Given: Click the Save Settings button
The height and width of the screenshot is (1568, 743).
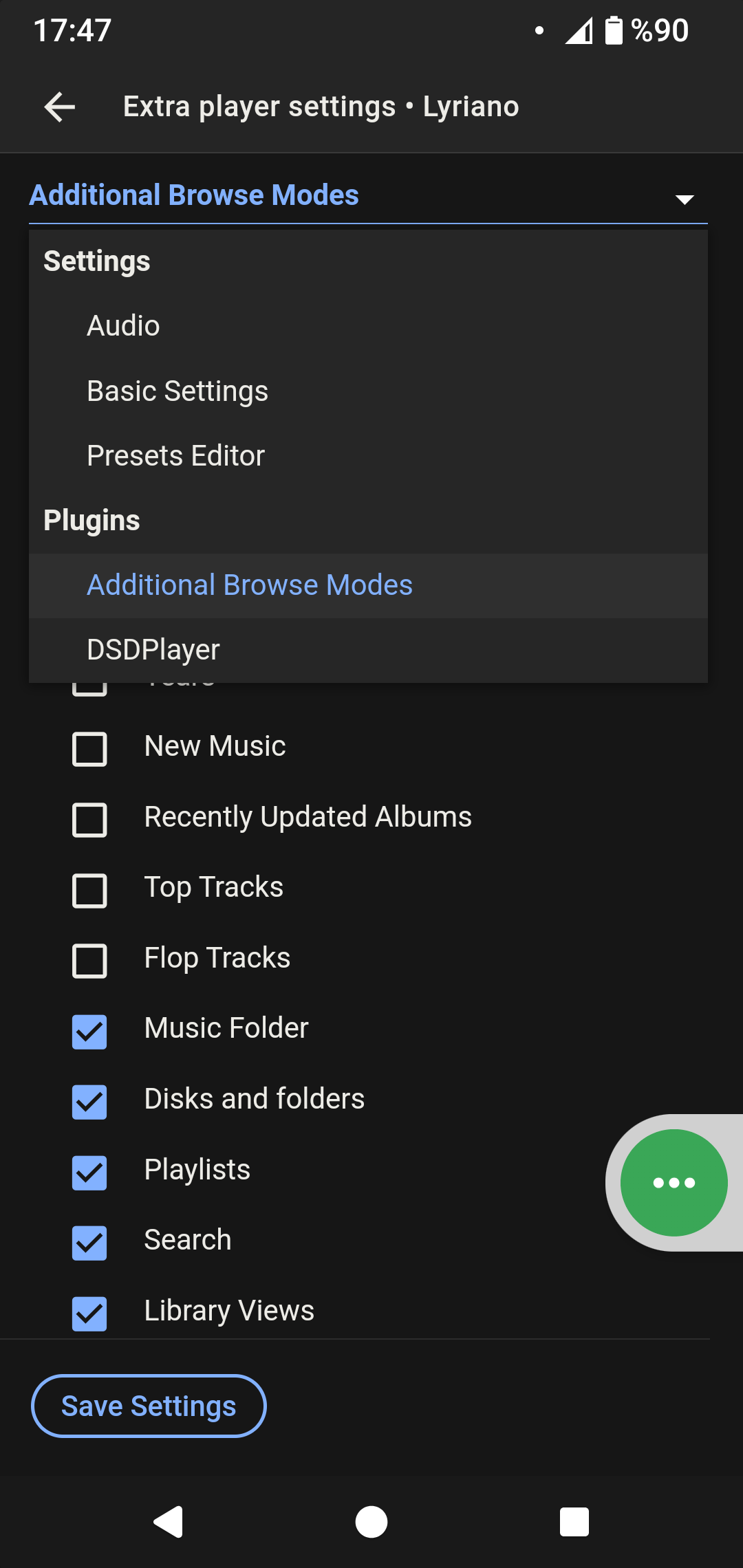Looking at the screenshot, I should pos(149,1406).
